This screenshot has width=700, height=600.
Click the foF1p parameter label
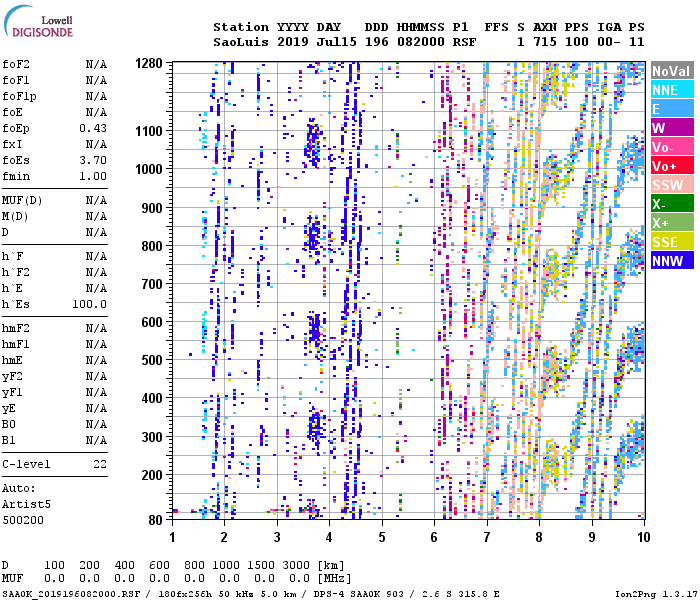[19, 96]
